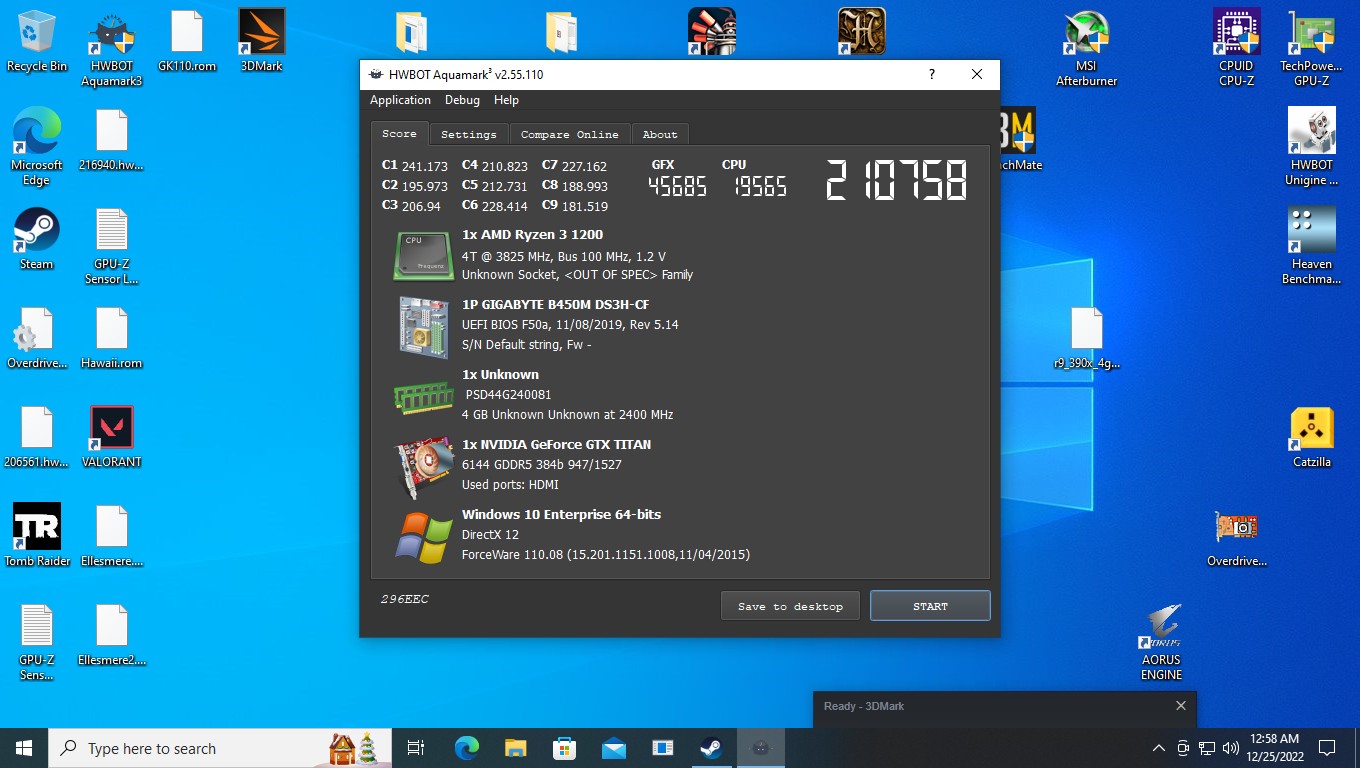Screen dimensions: 1360x768
Task: Open the Windows Start menu
Action: coord(24,748)
